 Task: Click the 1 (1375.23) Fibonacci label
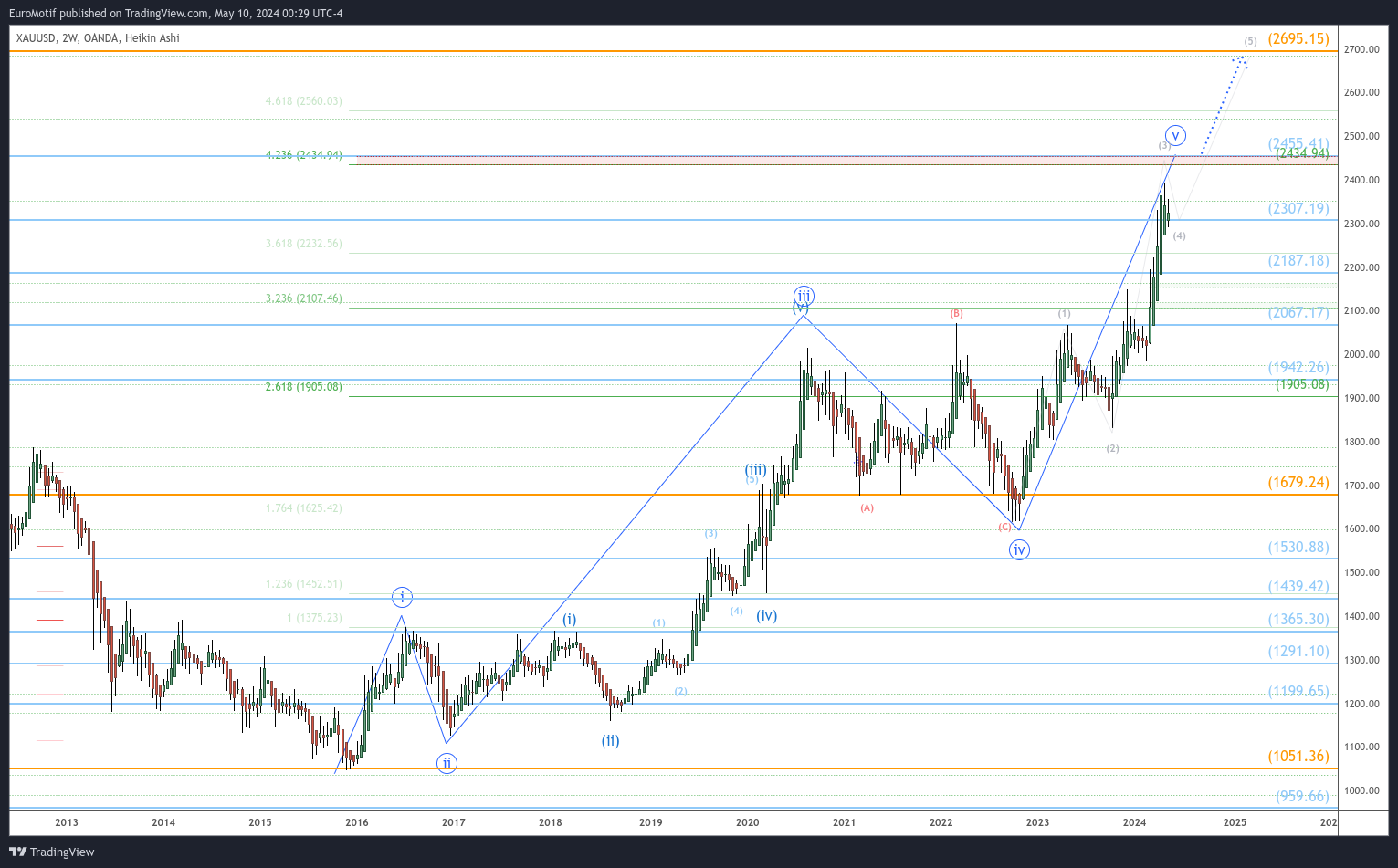(315, 618)
